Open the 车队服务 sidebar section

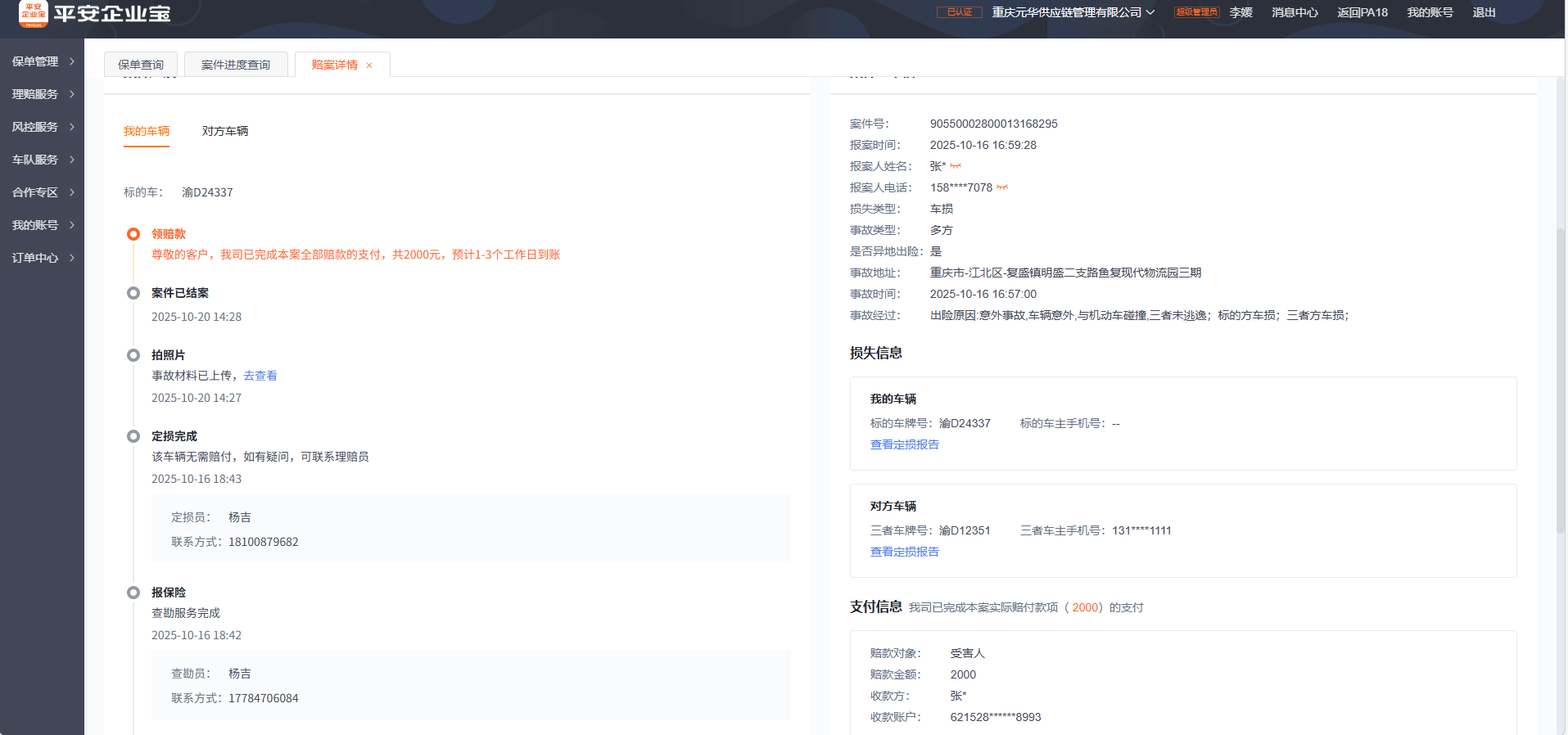[43, 160]
